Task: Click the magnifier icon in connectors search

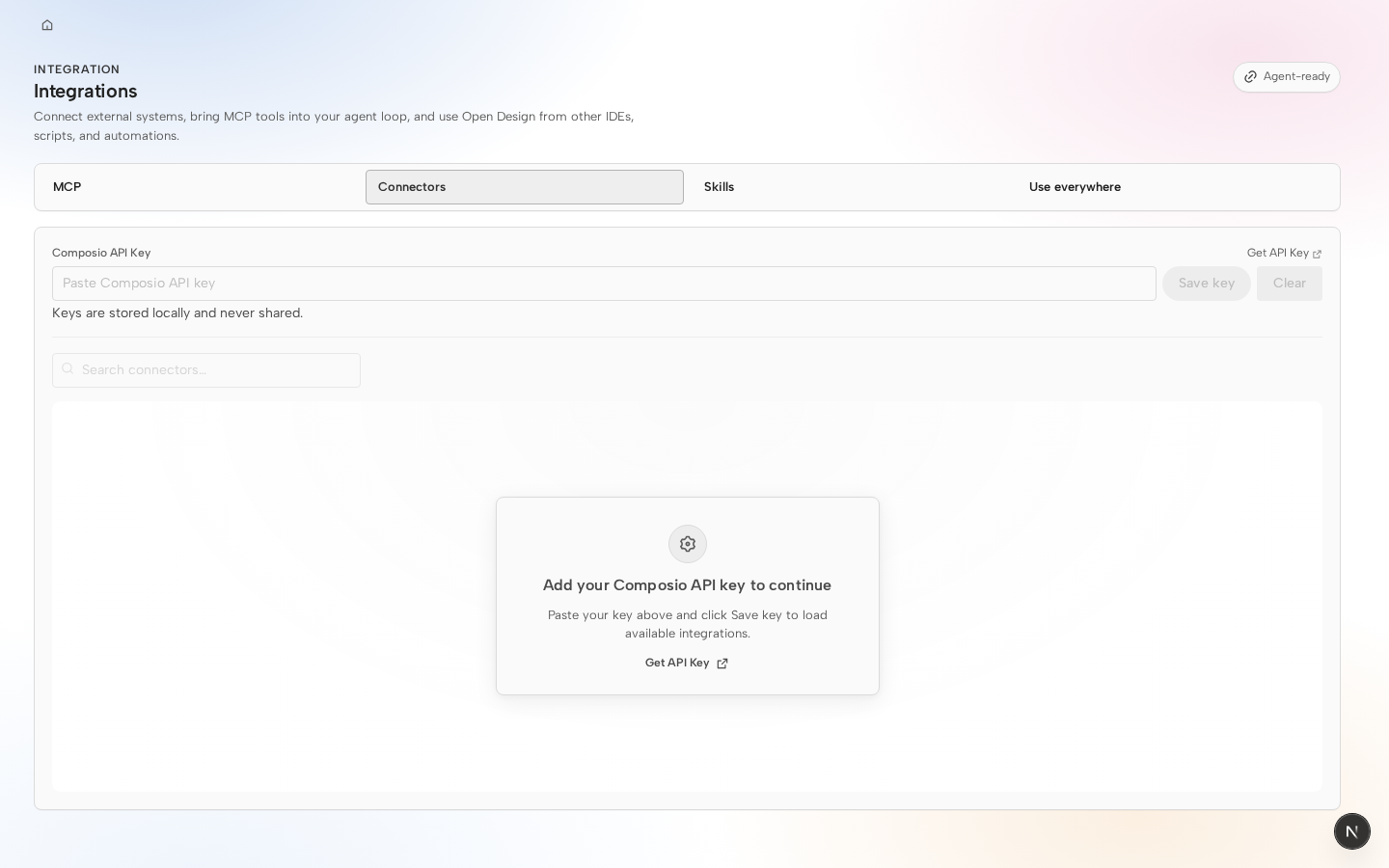Action: pyautogui.click(x=68, y=369)
